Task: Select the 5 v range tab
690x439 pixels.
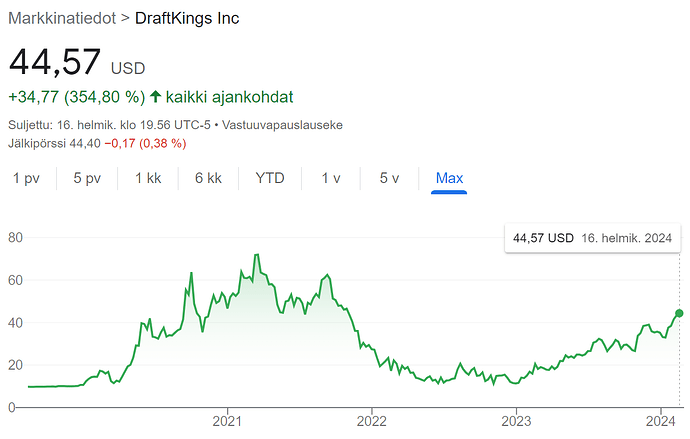Action: click(x=389, y=178)
